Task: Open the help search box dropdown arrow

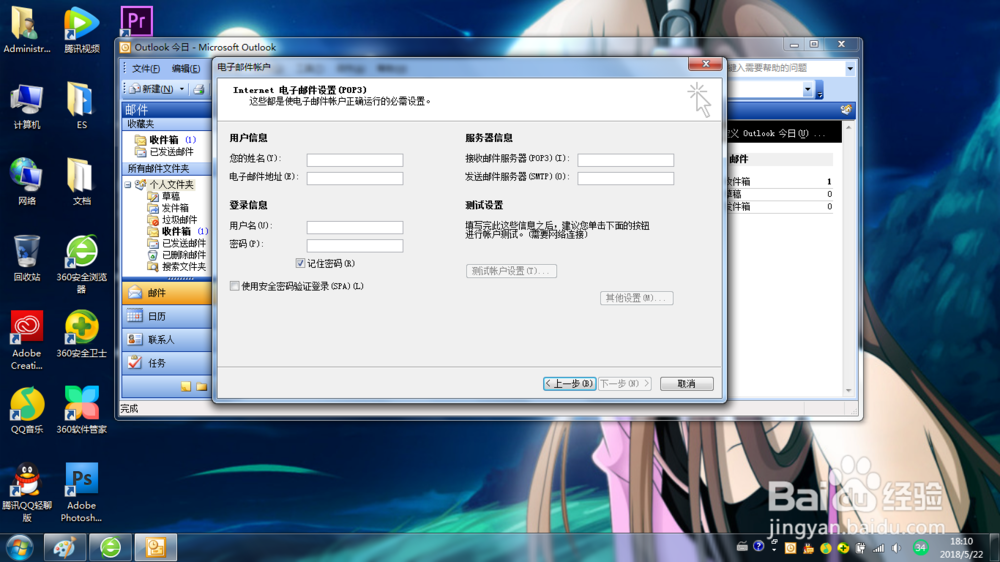Action: pos(849,68)
